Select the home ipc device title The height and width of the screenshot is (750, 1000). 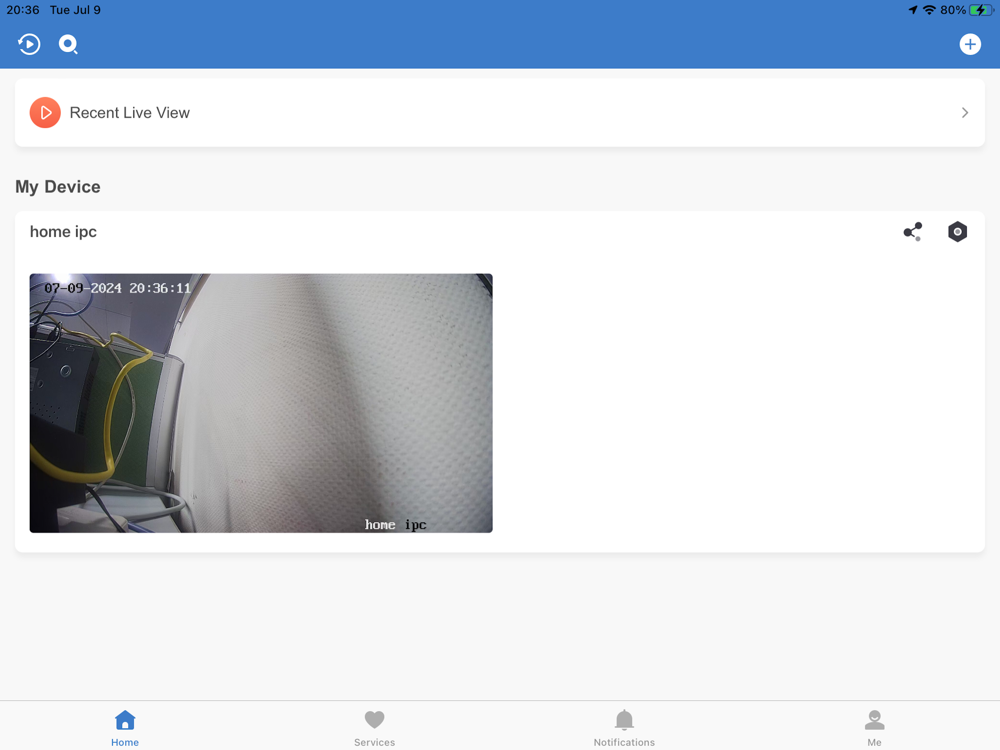tap(63, 232)
